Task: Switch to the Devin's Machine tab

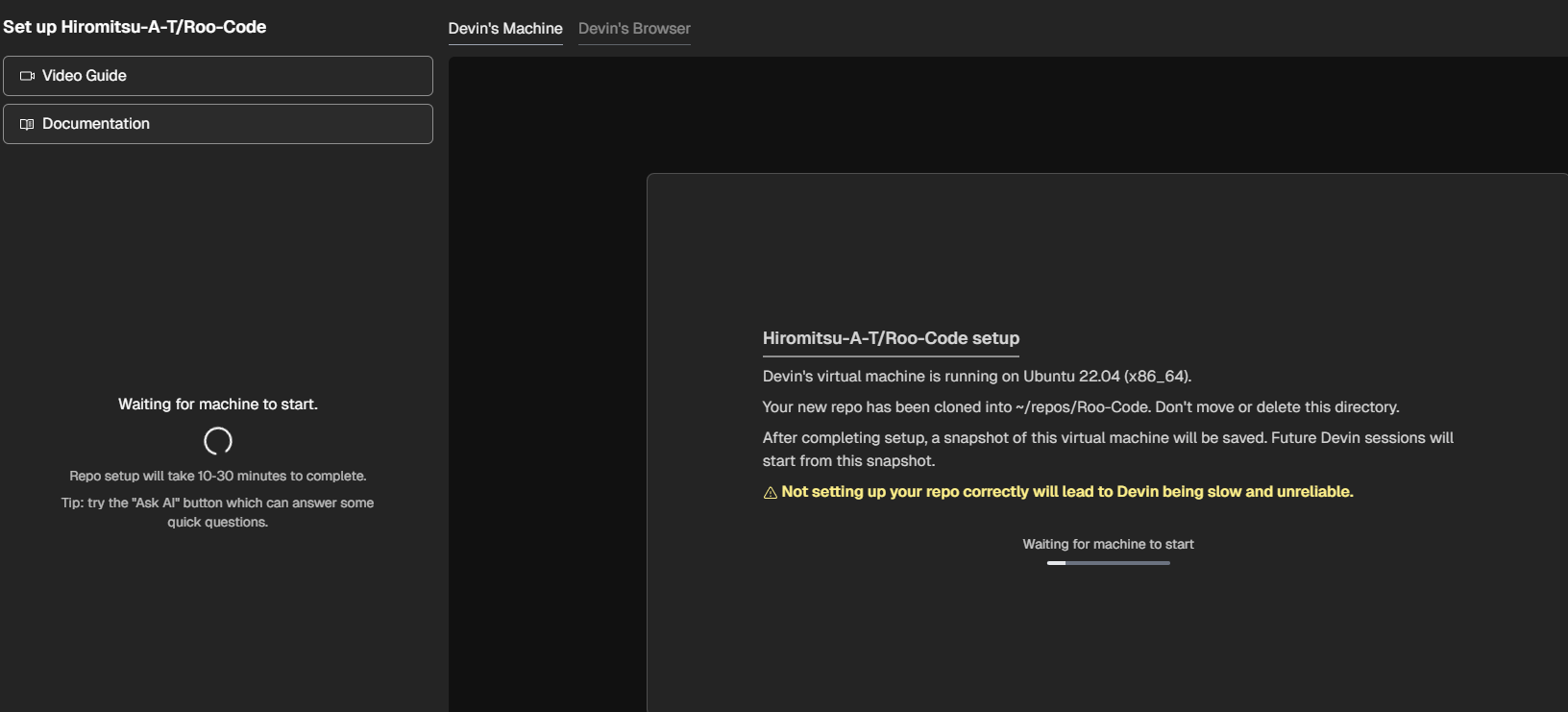Action: [505, 29]
